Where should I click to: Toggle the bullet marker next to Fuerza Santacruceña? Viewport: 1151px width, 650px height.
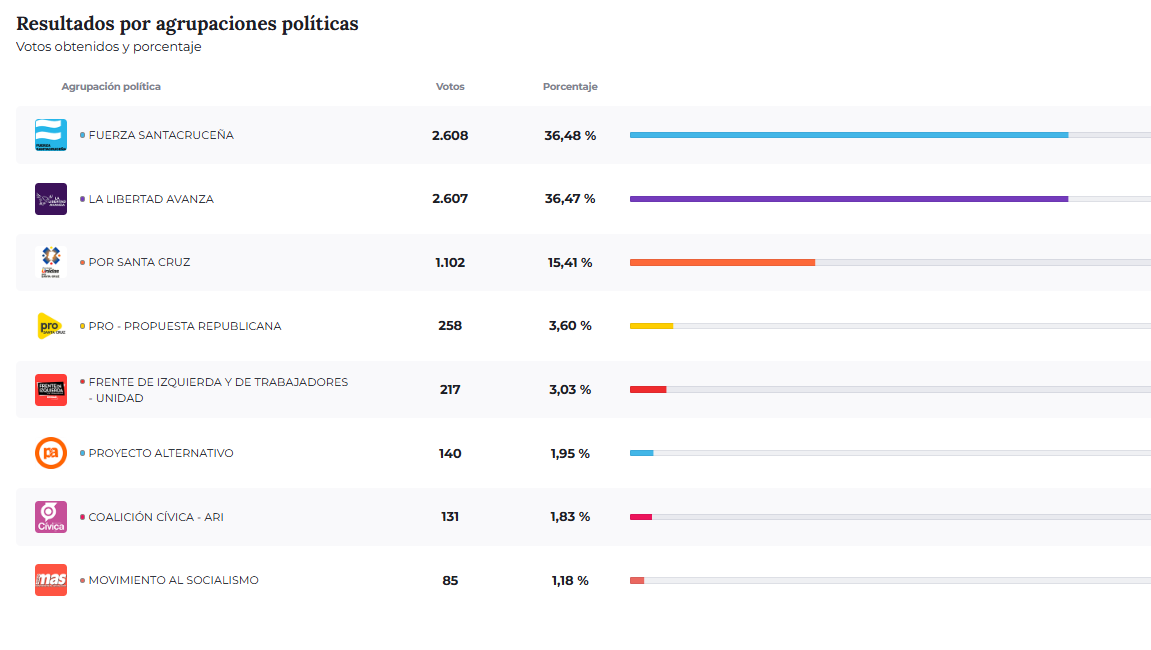pyautogui.click(x=81, y=134)
